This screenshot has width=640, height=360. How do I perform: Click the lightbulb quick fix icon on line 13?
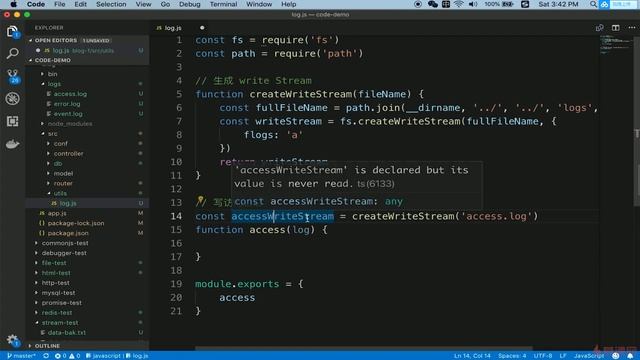pyautogui.click(x=200, y=201)
